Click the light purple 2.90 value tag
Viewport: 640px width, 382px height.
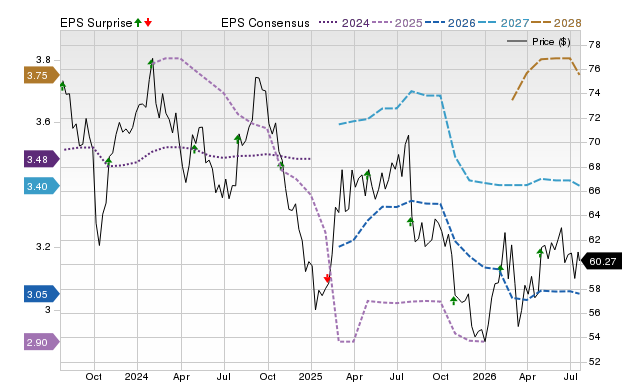(42, 342)
